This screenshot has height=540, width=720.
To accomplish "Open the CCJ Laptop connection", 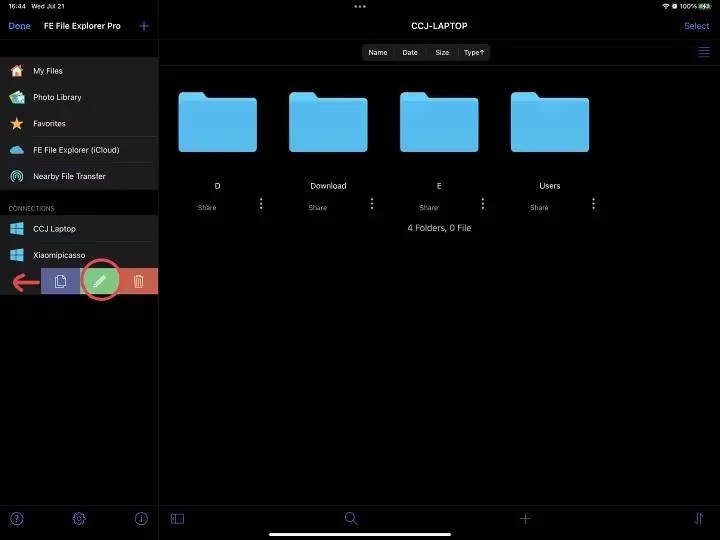I will (55, 229).
